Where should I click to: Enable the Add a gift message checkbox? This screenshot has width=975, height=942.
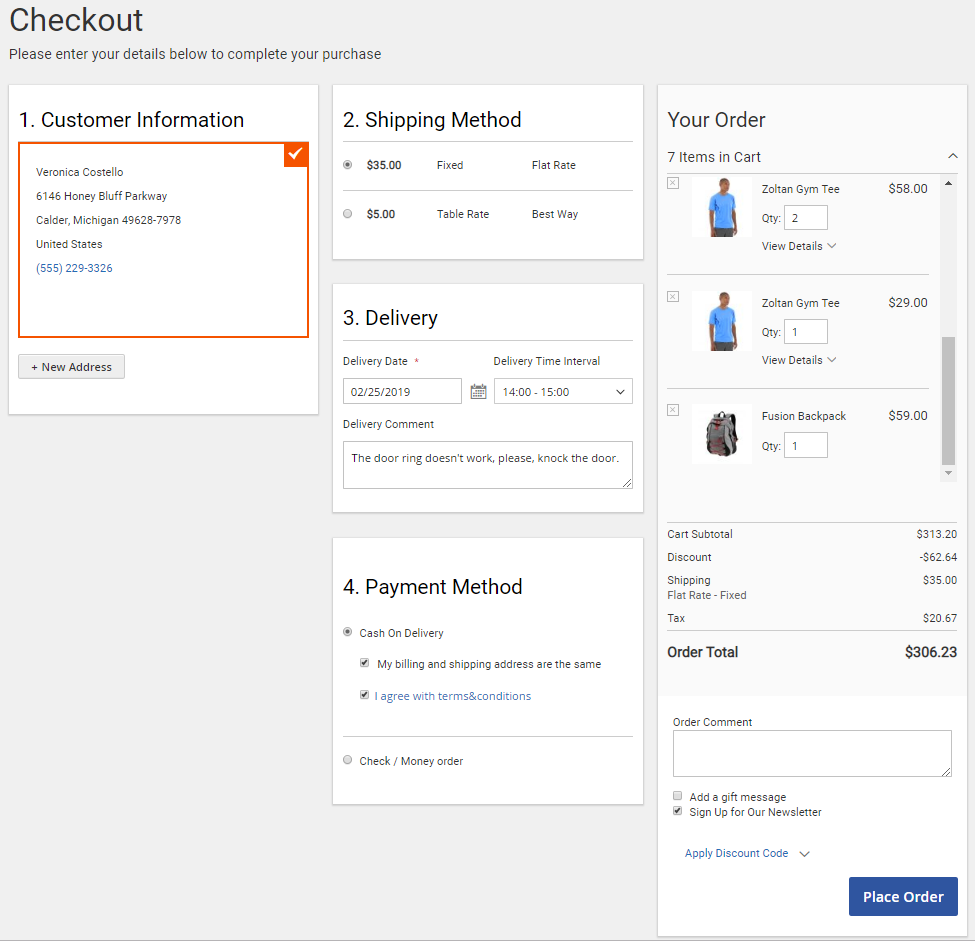tap(678, 796)
